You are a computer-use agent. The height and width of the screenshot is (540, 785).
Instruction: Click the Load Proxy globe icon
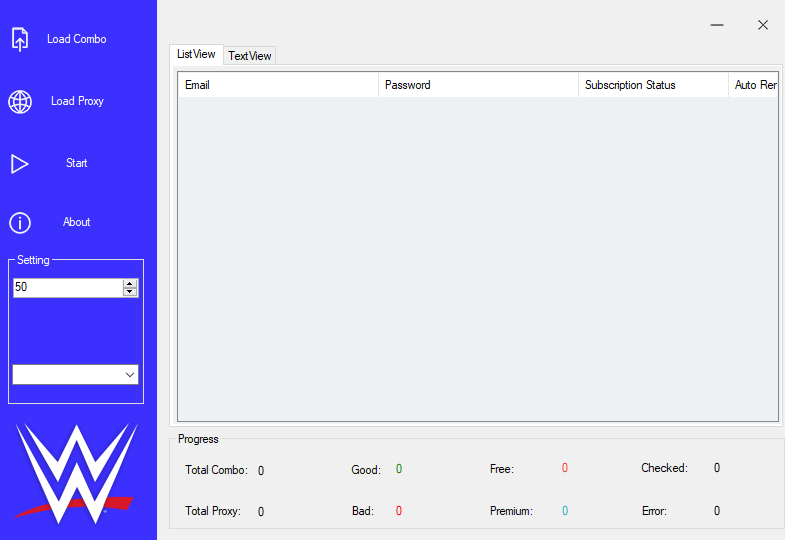[20, 102]
